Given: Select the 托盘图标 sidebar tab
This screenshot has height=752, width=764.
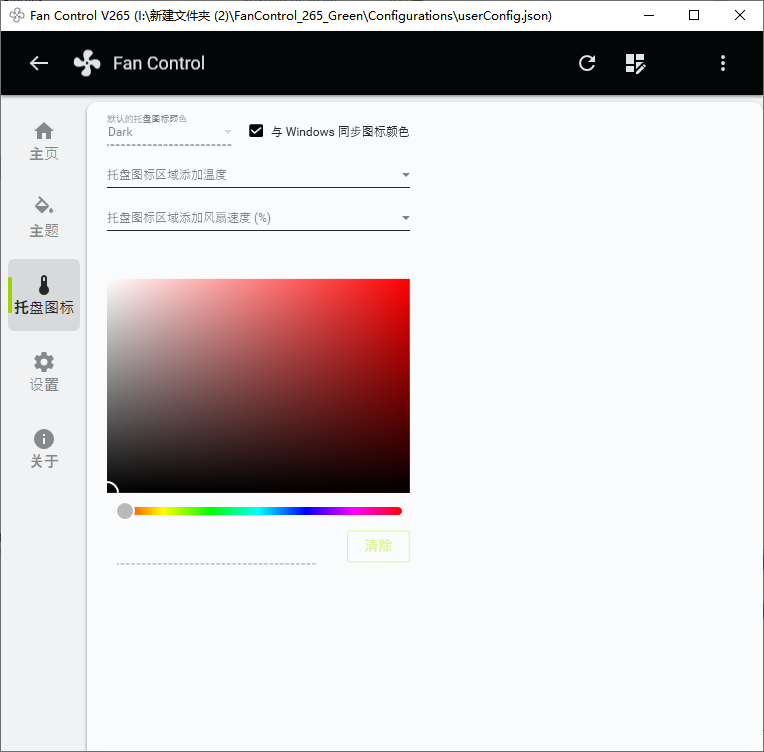Looking at the screenshot, I should 44,295.
